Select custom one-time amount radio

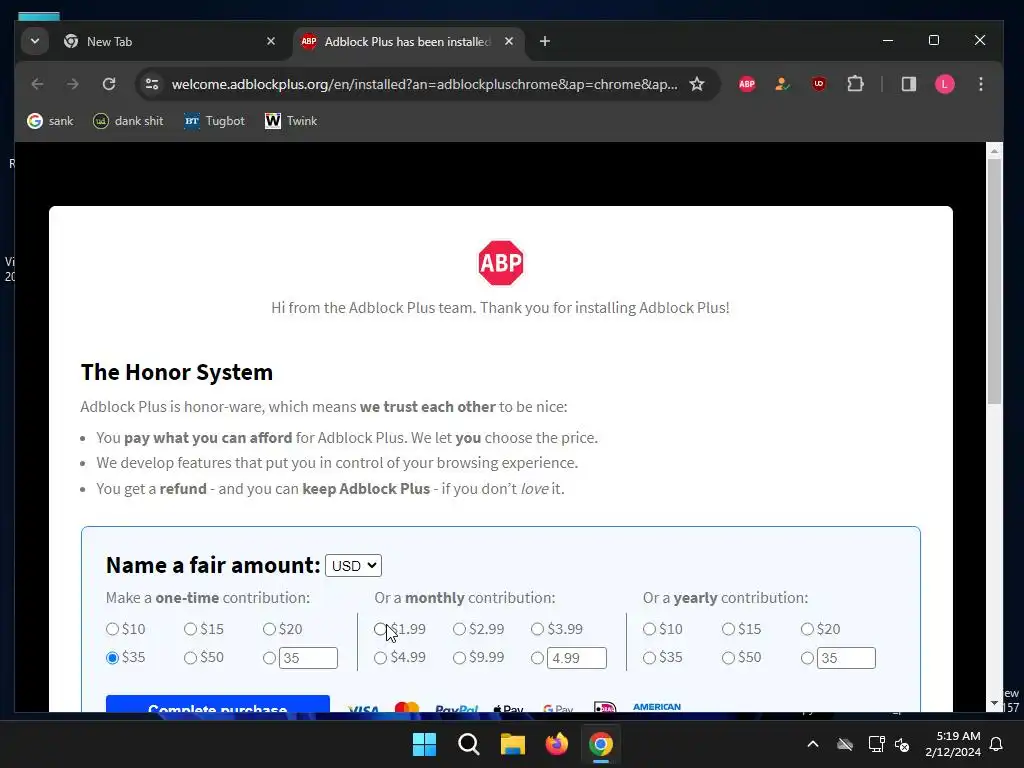point(269,658)
